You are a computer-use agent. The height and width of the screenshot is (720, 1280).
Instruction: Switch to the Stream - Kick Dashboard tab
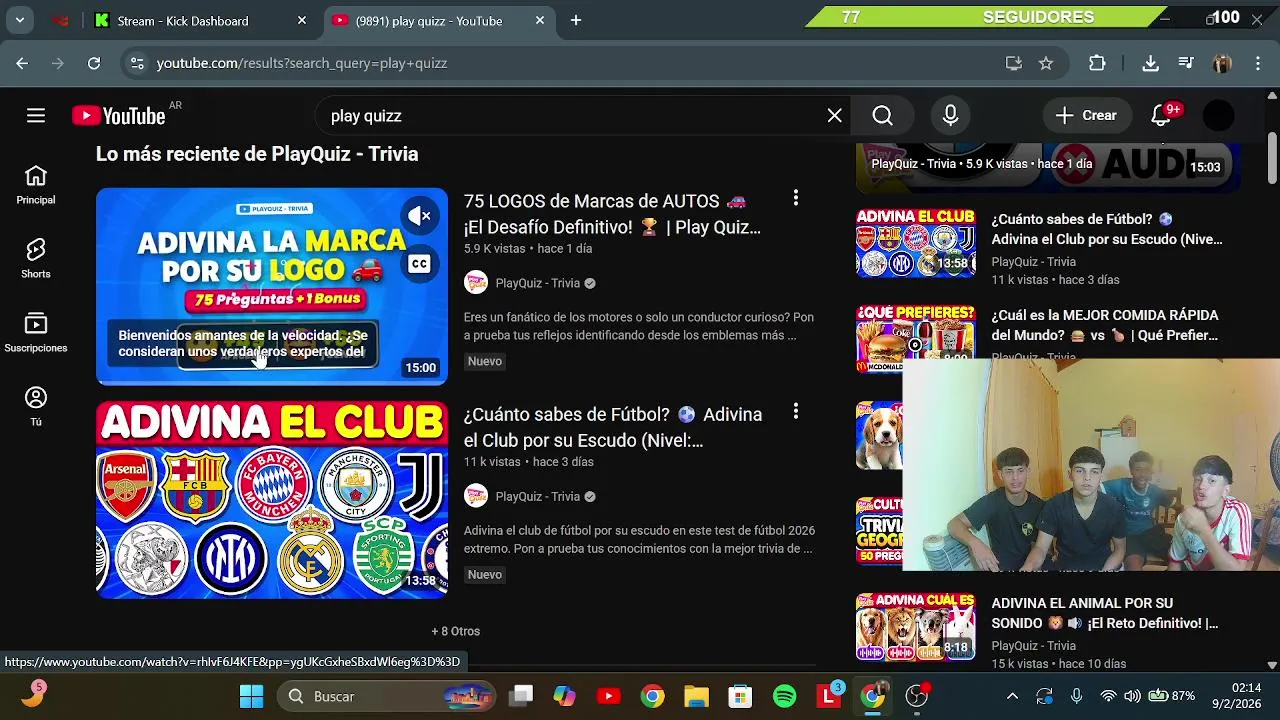200,21
